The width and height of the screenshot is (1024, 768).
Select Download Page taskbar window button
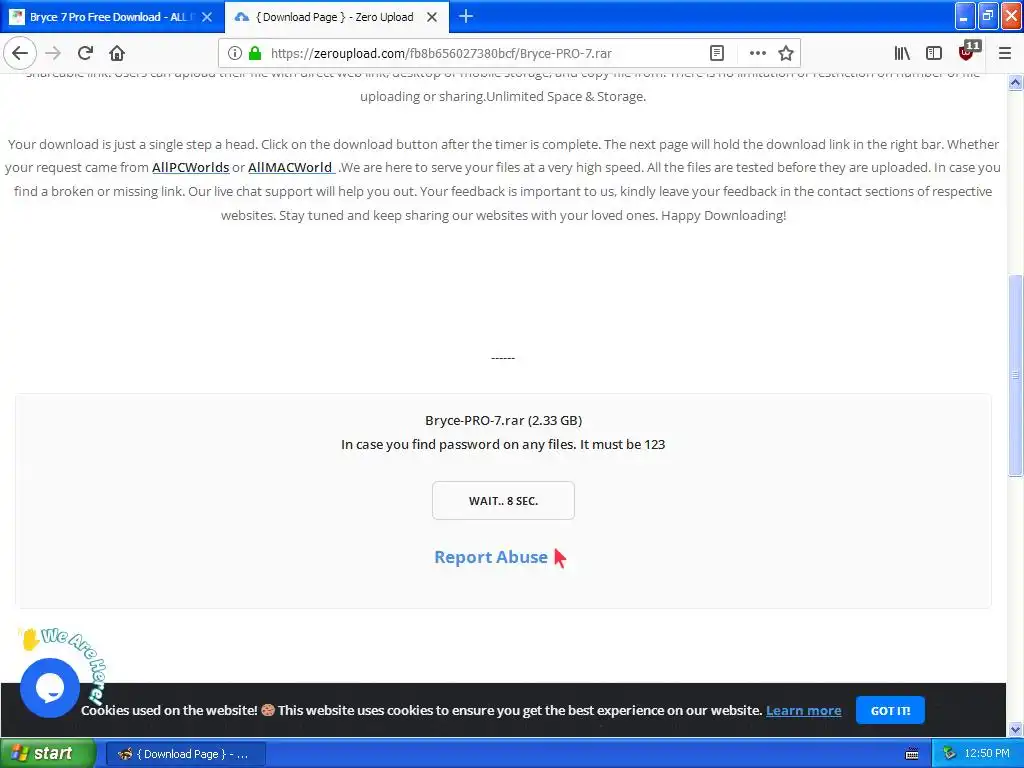point(185,754)
